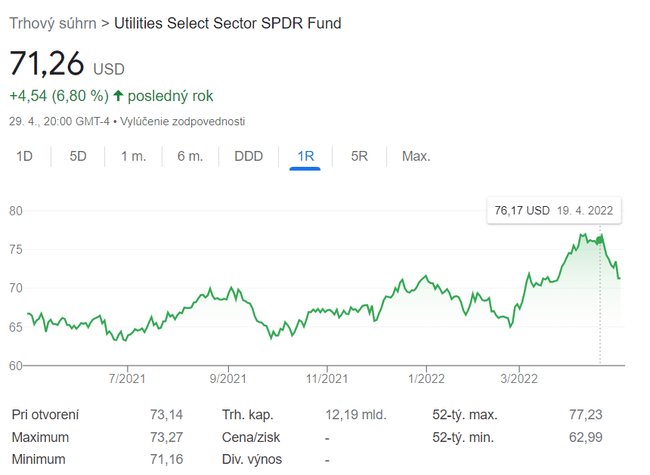Screen dimensions: 650x475
Task: Click the green upward arrow icon
Action: click(x=118, y=96)
